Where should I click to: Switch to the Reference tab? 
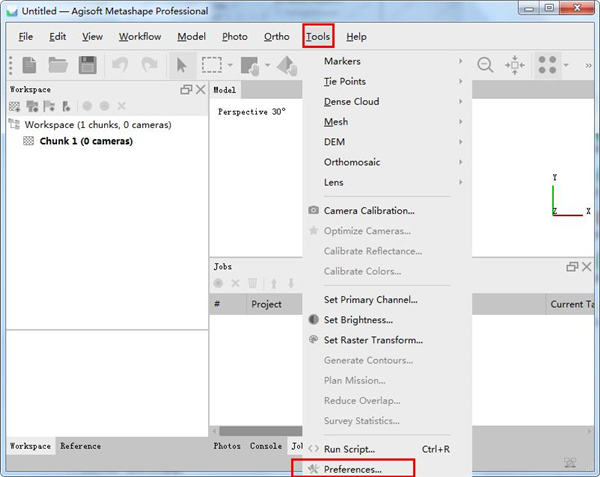80,446
